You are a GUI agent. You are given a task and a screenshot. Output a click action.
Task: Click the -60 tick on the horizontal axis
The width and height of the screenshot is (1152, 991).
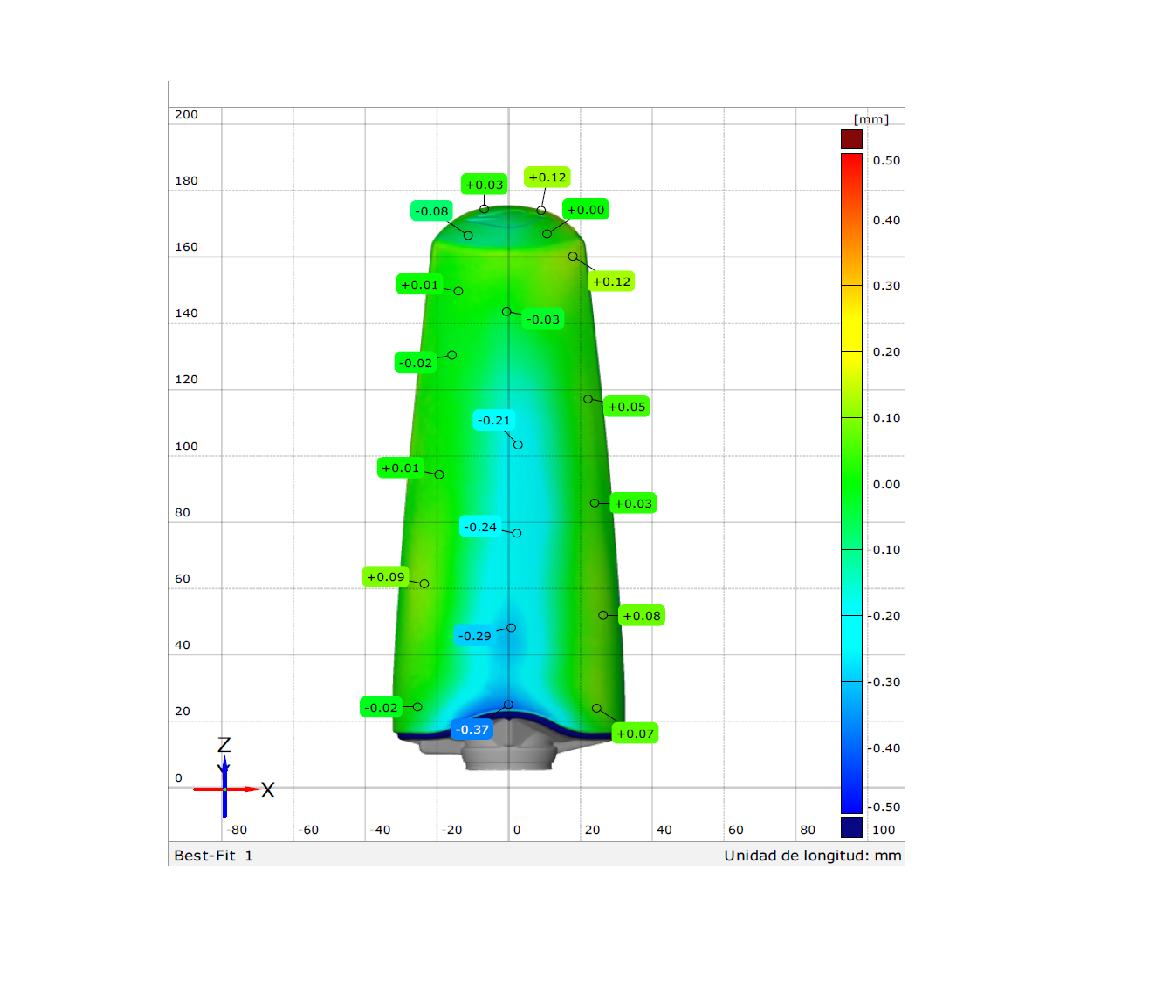pos(309,829)
